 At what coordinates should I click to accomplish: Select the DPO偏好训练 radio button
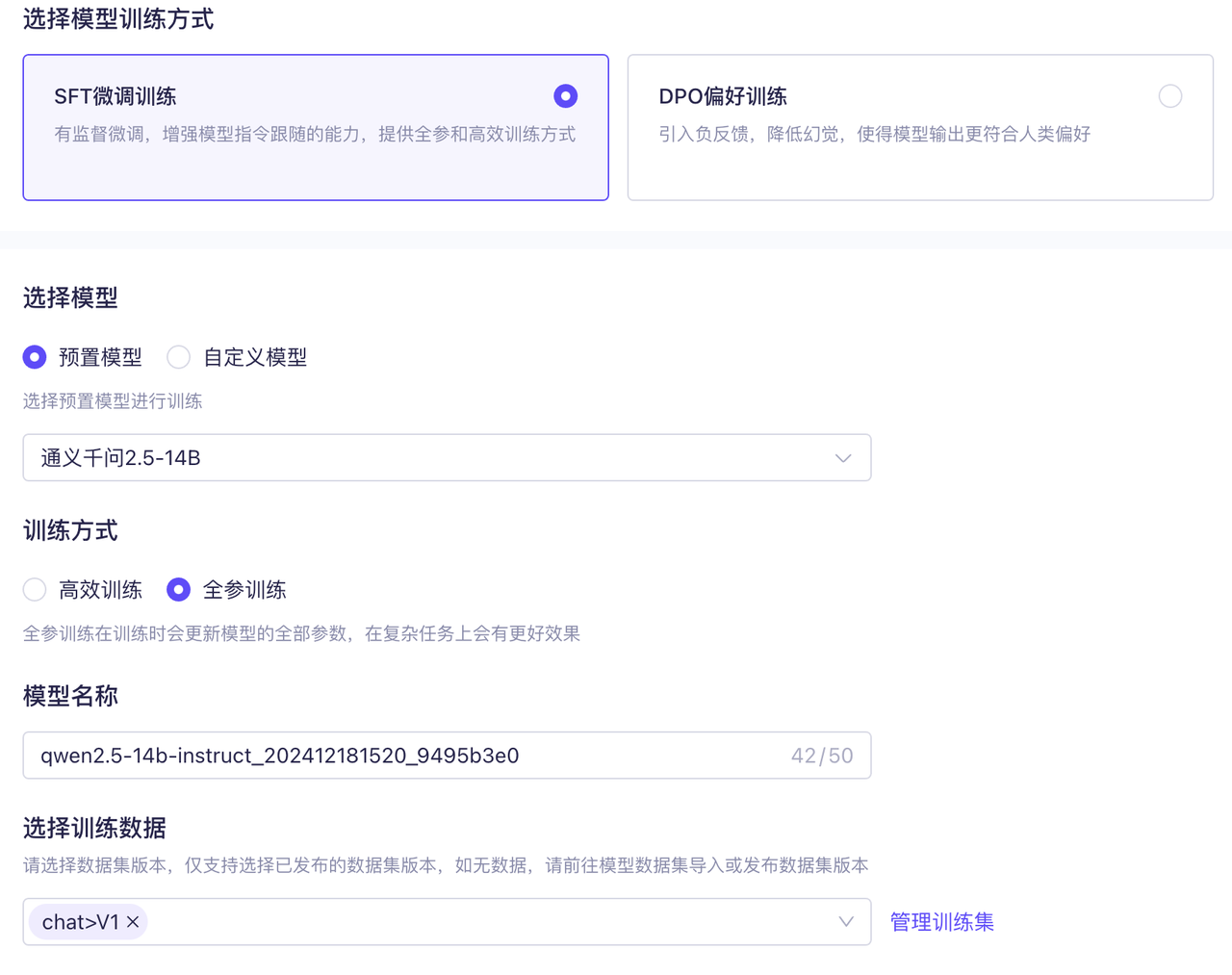tap(1170, 96)
